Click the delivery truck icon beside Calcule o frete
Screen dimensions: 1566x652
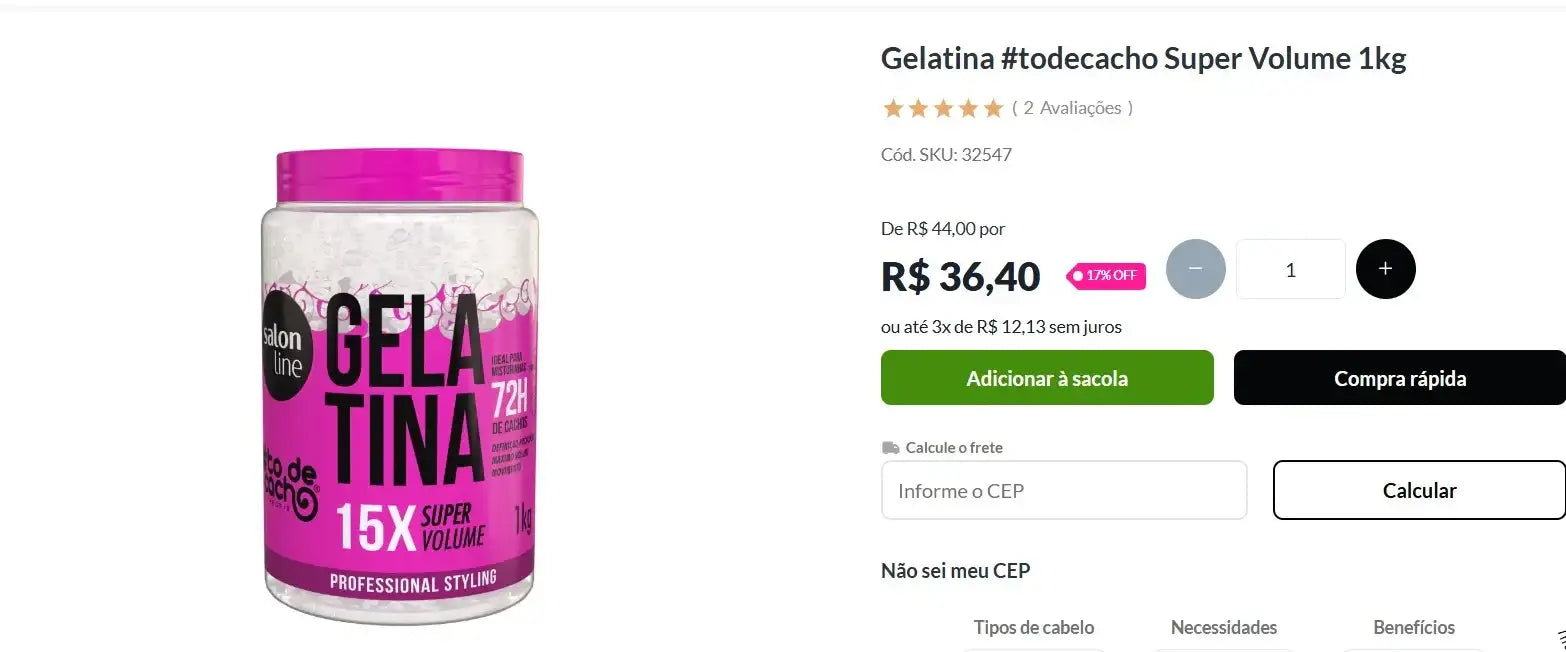pos(890,447)
